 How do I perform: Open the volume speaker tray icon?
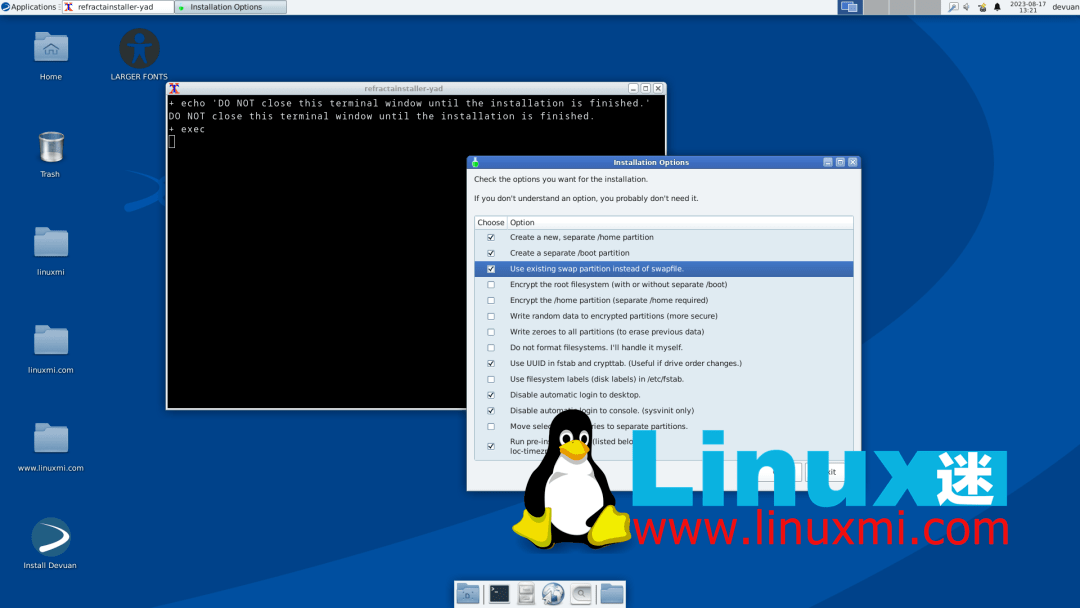coord(966,7)
